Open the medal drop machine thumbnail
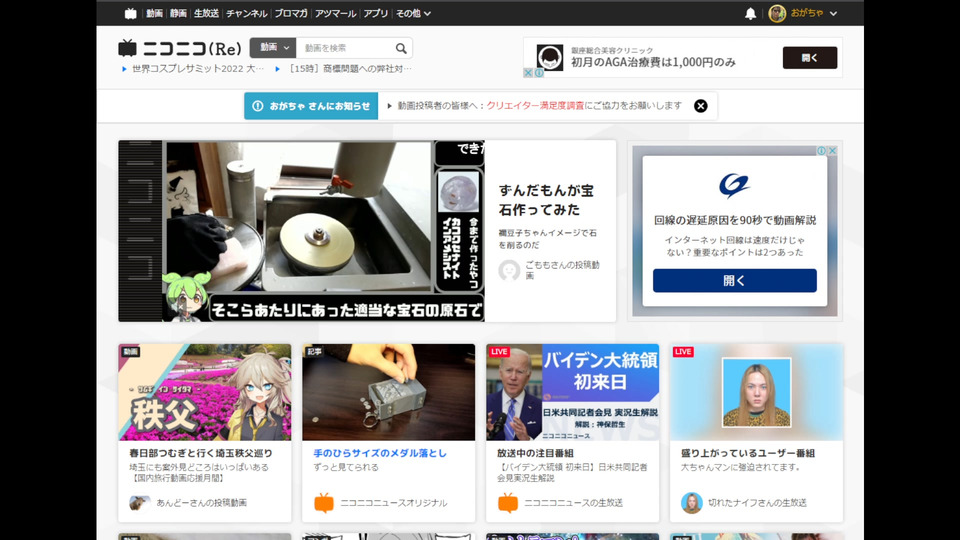Image resolution: width=960 pixels, height=540 pixels. (388, 392)
